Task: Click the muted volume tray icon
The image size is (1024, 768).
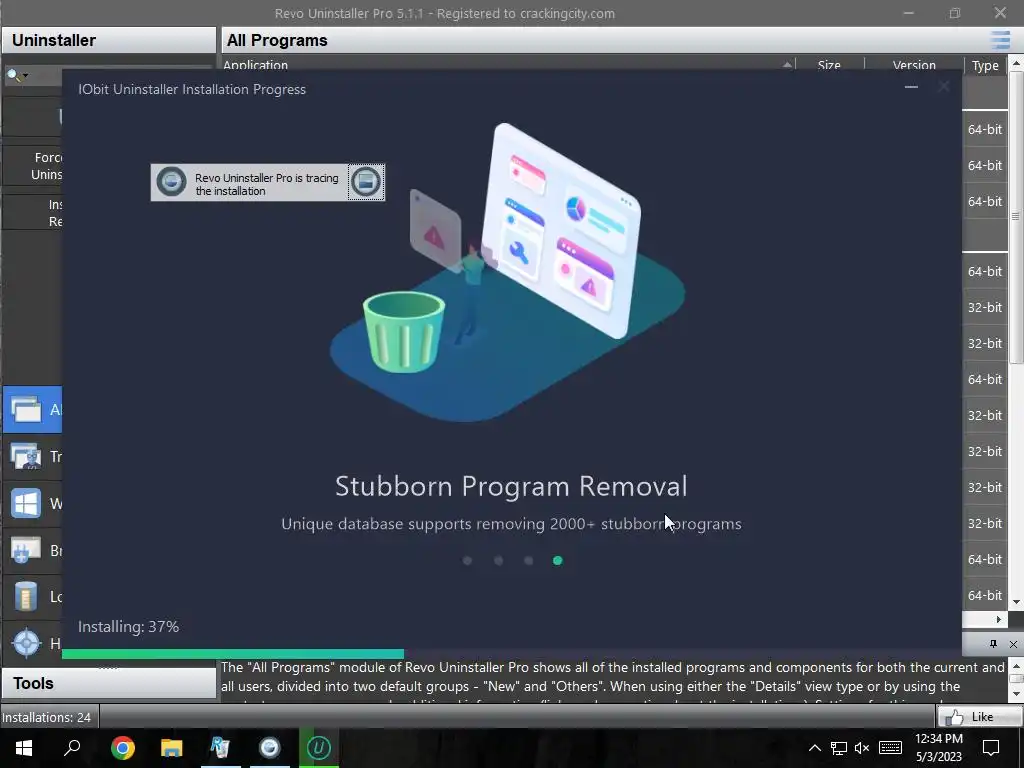Action: click(x=862, y=748)
